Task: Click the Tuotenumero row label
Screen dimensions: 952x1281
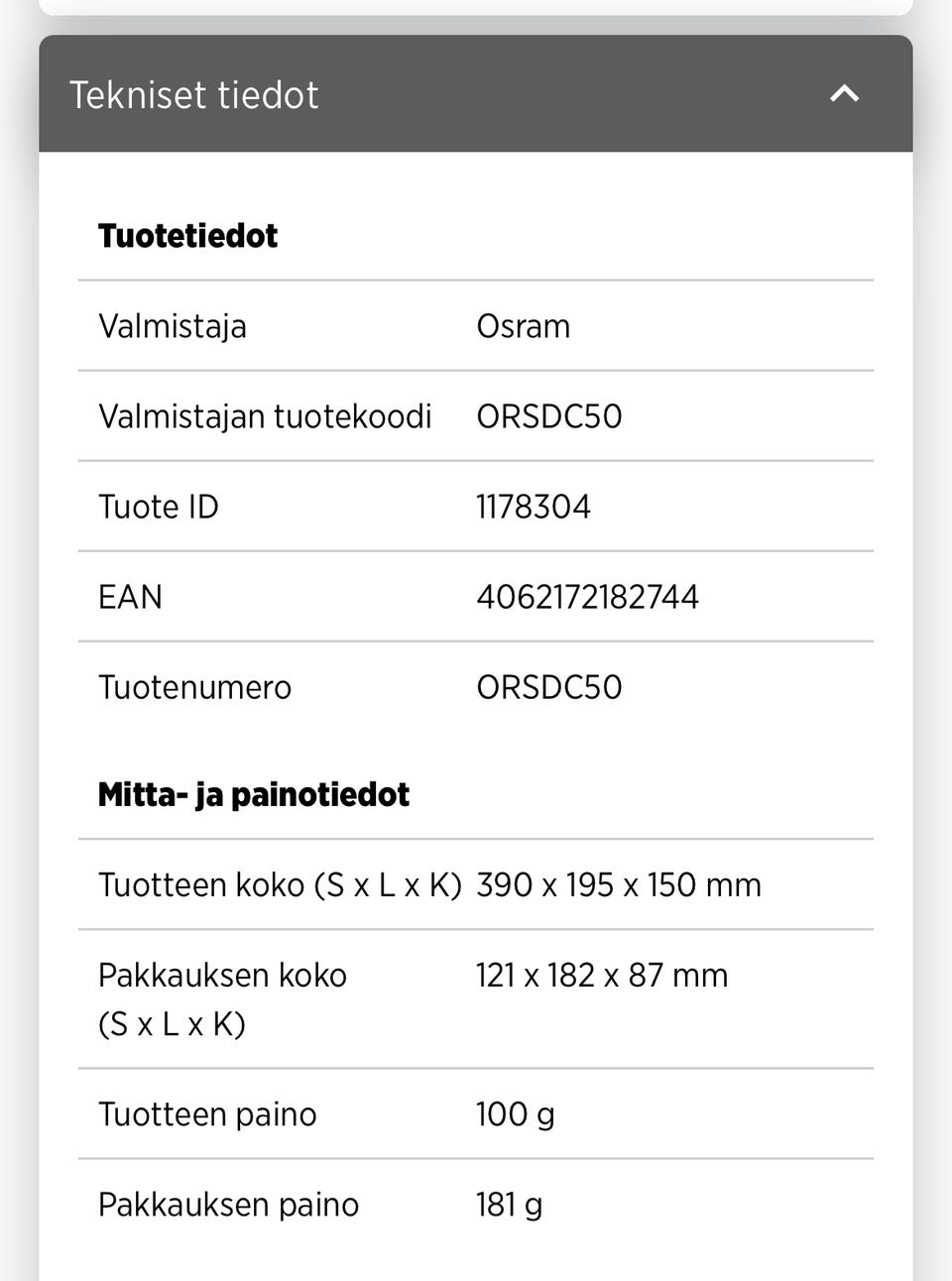Action: tap(194, 687)
